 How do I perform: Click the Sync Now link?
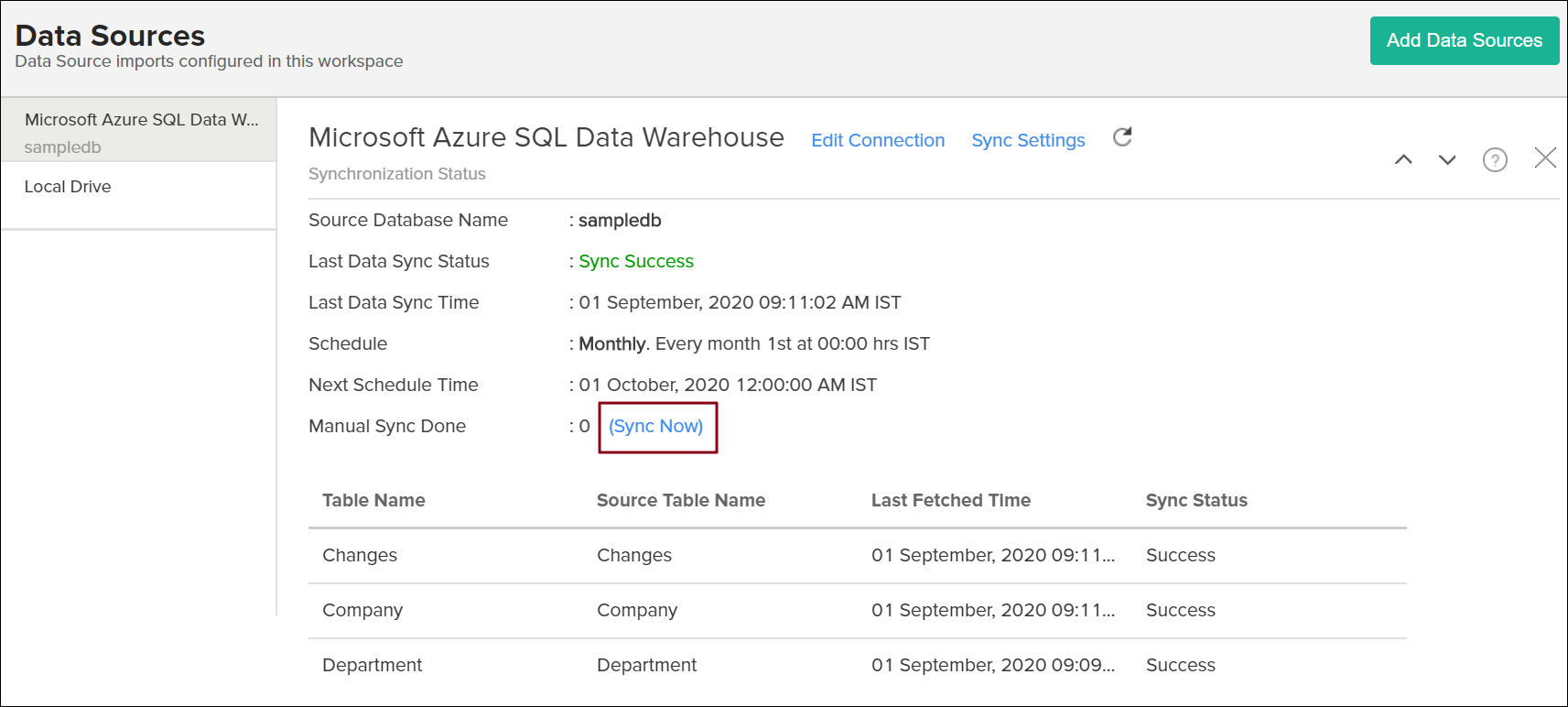pyautogui.click(x=655, y=427)
